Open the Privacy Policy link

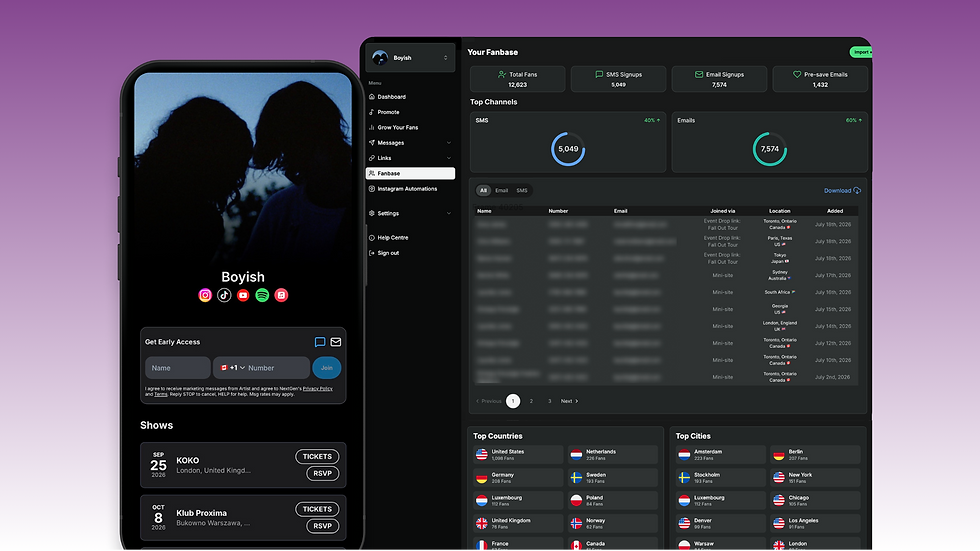[x=318, y=389]
